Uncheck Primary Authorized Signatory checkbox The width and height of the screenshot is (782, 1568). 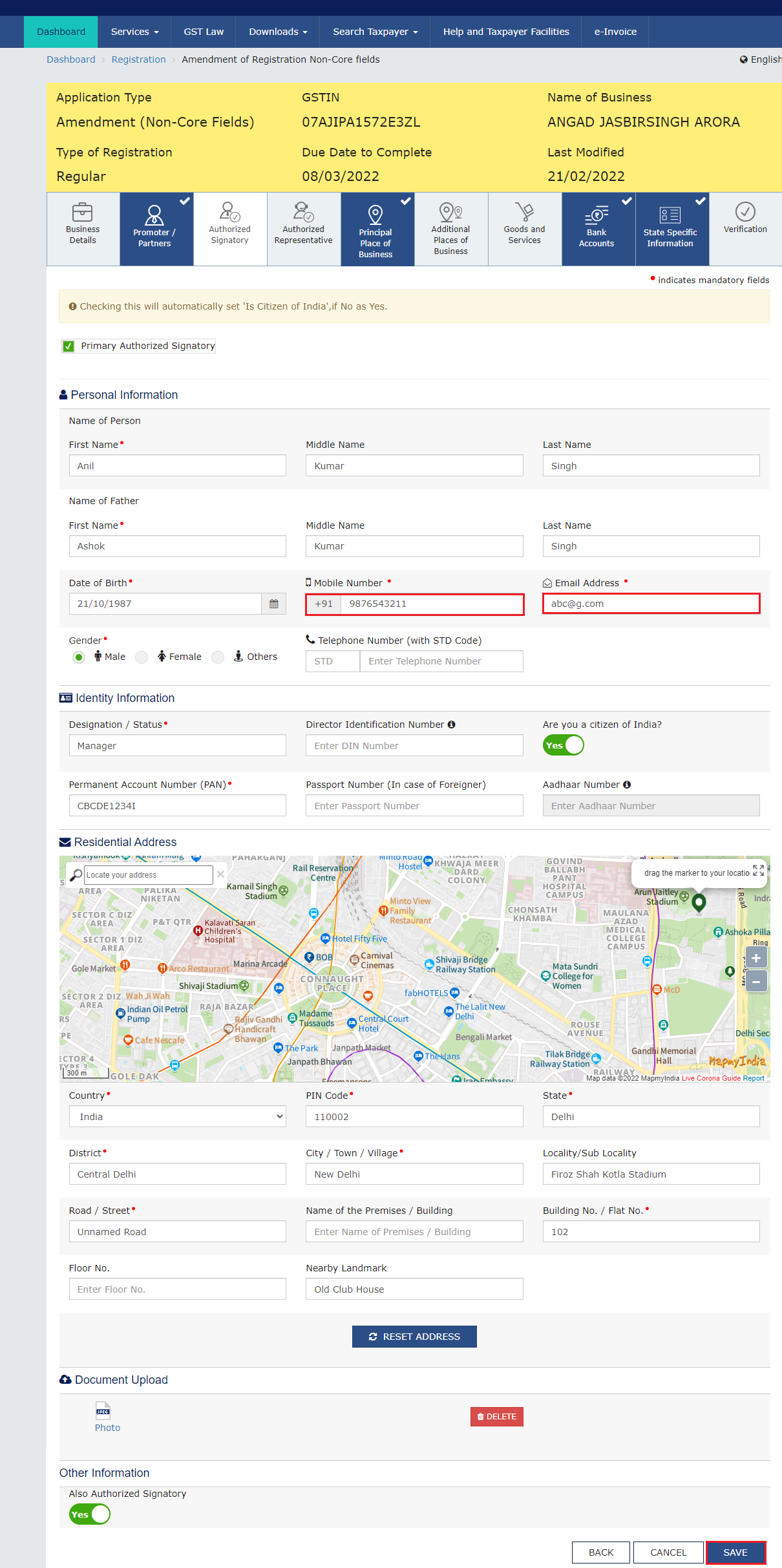(69, 346)
